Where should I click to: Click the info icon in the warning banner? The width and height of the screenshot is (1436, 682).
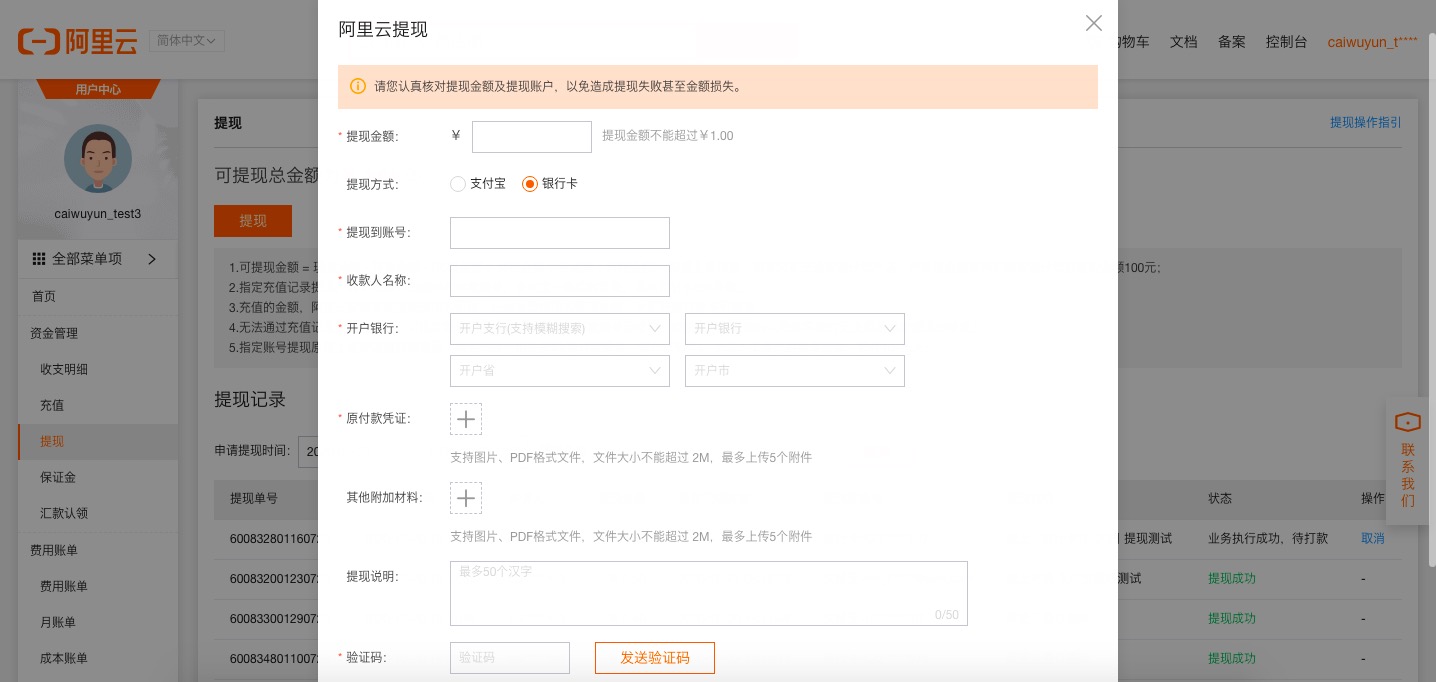[x=358, y=86]
